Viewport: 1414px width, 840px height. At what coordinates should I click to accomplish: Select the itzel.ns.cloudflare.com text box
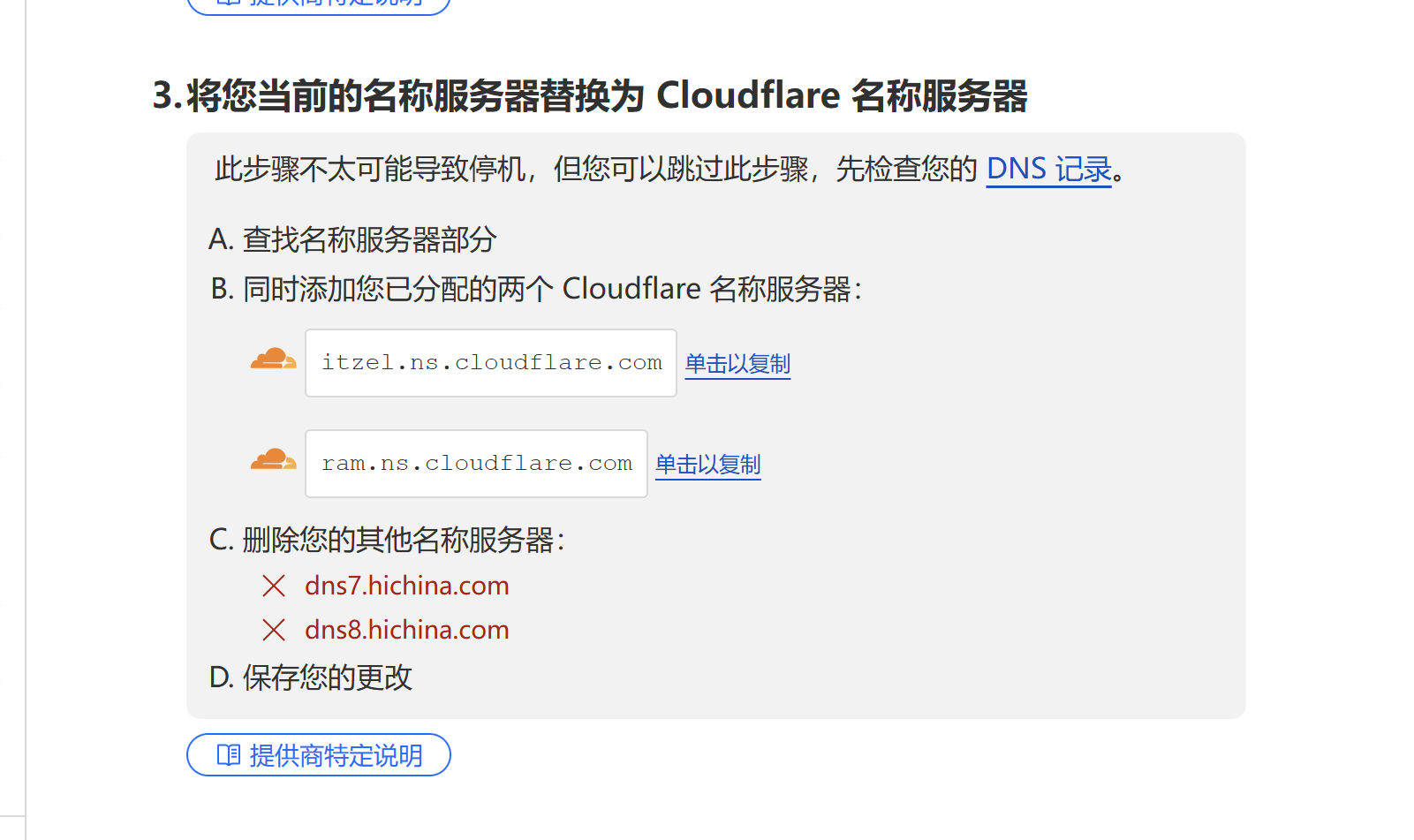click(x=491, y=363)
